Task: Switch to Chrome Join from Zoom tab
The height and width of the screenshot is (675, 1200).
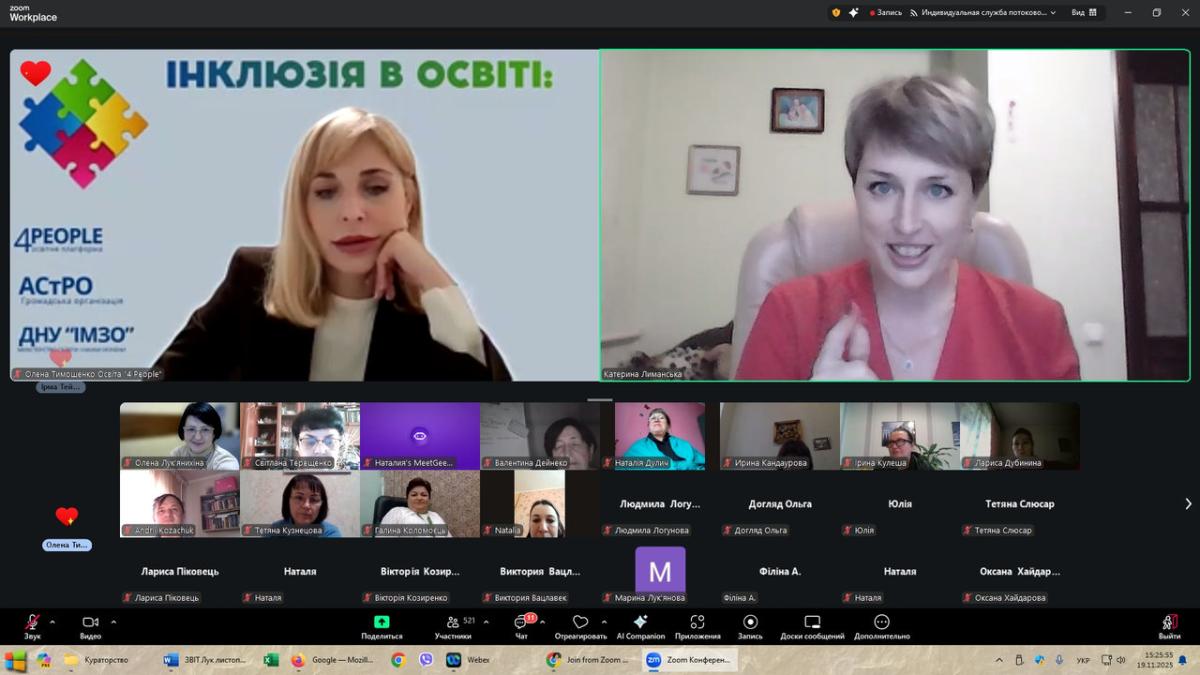Action: pos(589,660)
